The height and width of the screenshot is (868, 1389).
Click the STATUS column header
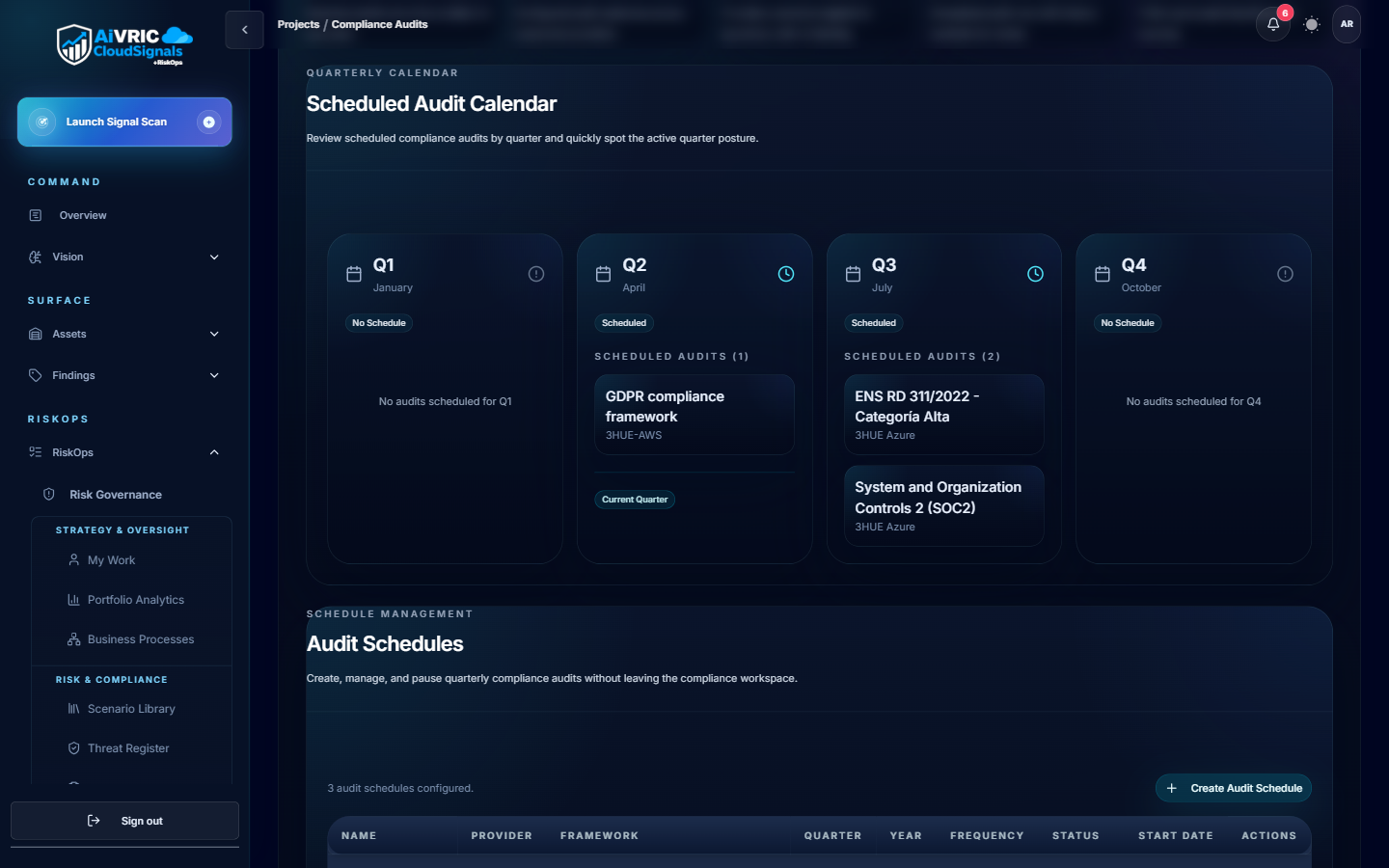pos(1076,836)
